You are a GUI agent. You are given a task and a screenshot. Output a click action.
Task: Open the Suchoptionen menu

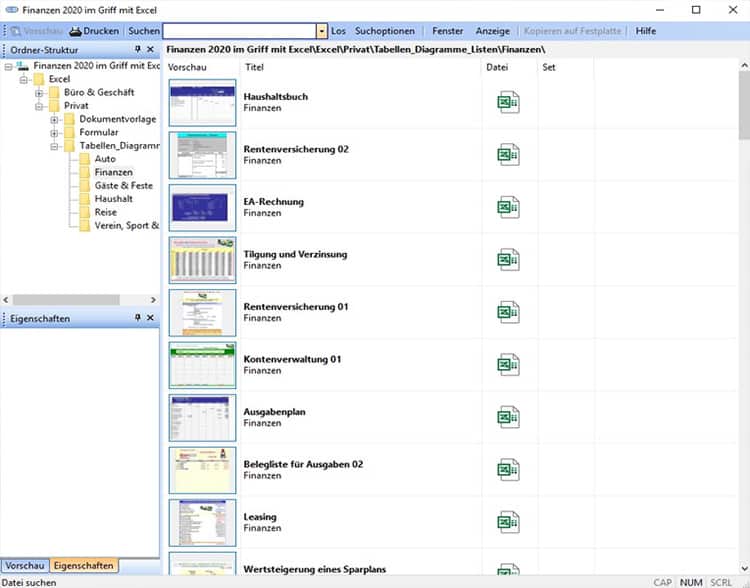385,31
